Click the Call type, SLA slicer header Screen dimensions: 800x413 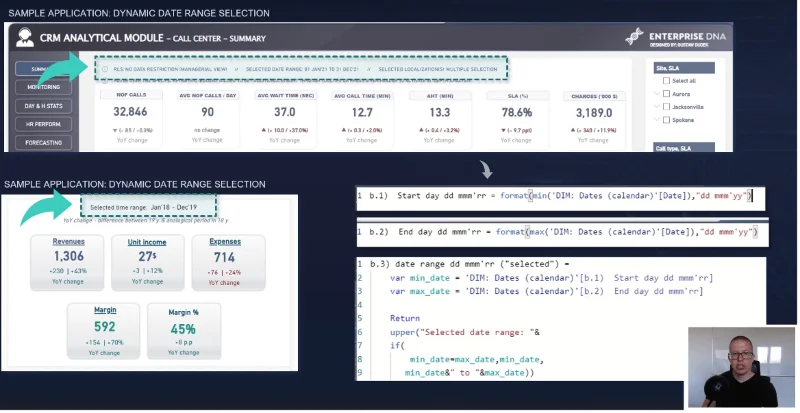[x=684, y=148]
